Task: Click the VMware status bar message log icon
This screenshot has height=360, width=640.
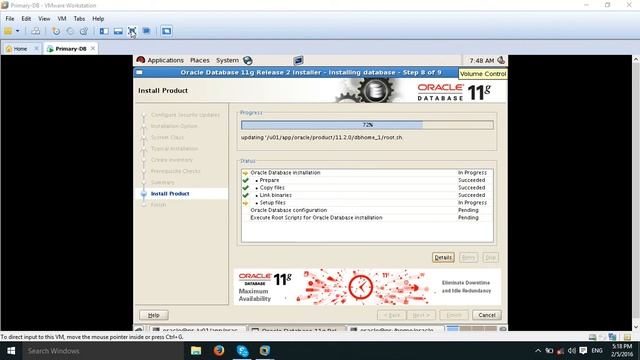Action: pos(627,337)
